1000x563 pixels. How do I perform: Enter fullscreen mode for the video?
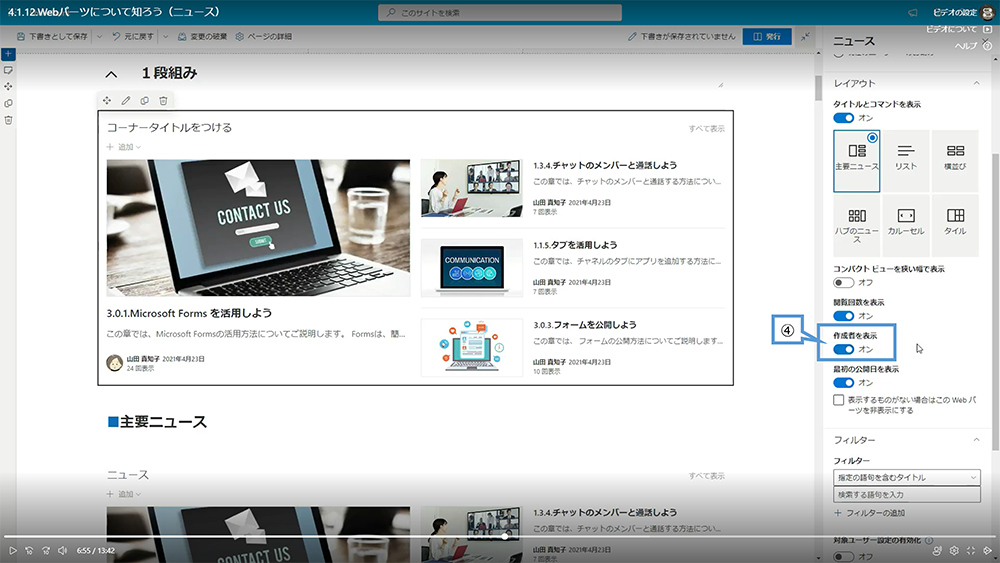coord(971,550)
